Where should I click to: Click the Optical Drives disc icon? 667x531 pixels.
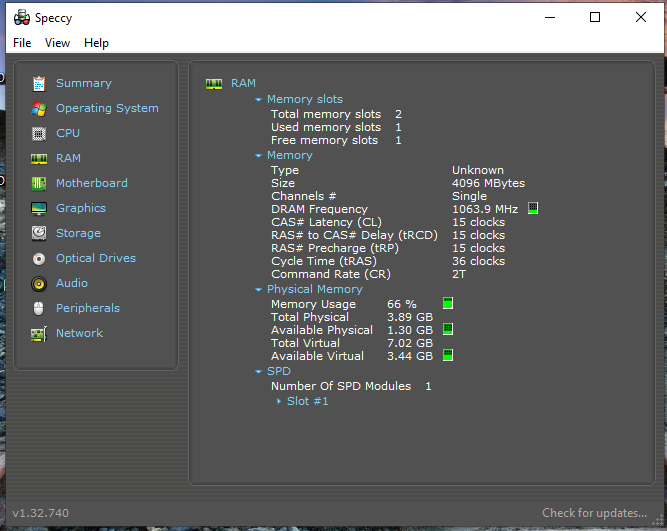point(39,259)
